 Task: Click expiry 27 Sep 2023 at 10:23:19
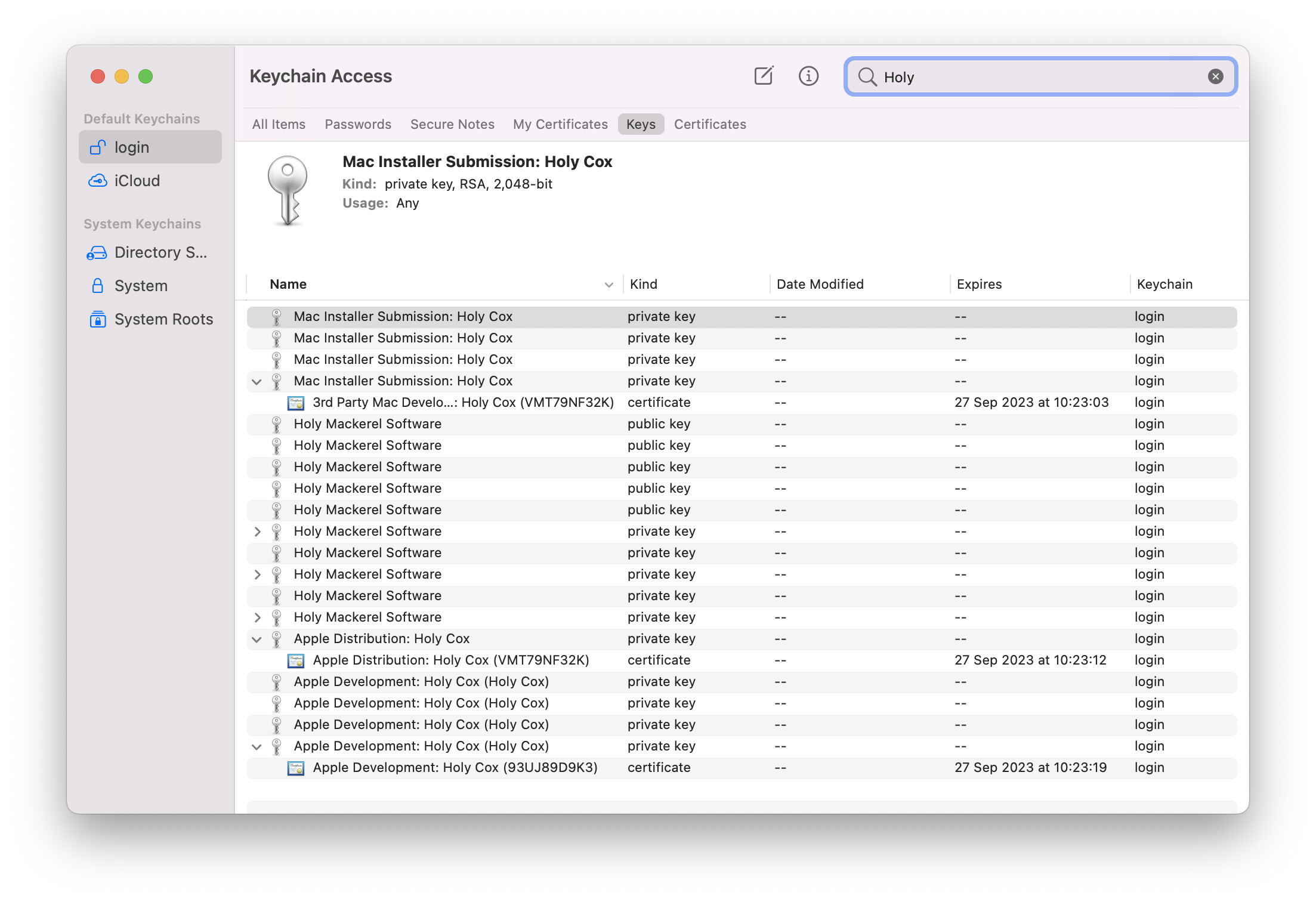point(1030,768)
